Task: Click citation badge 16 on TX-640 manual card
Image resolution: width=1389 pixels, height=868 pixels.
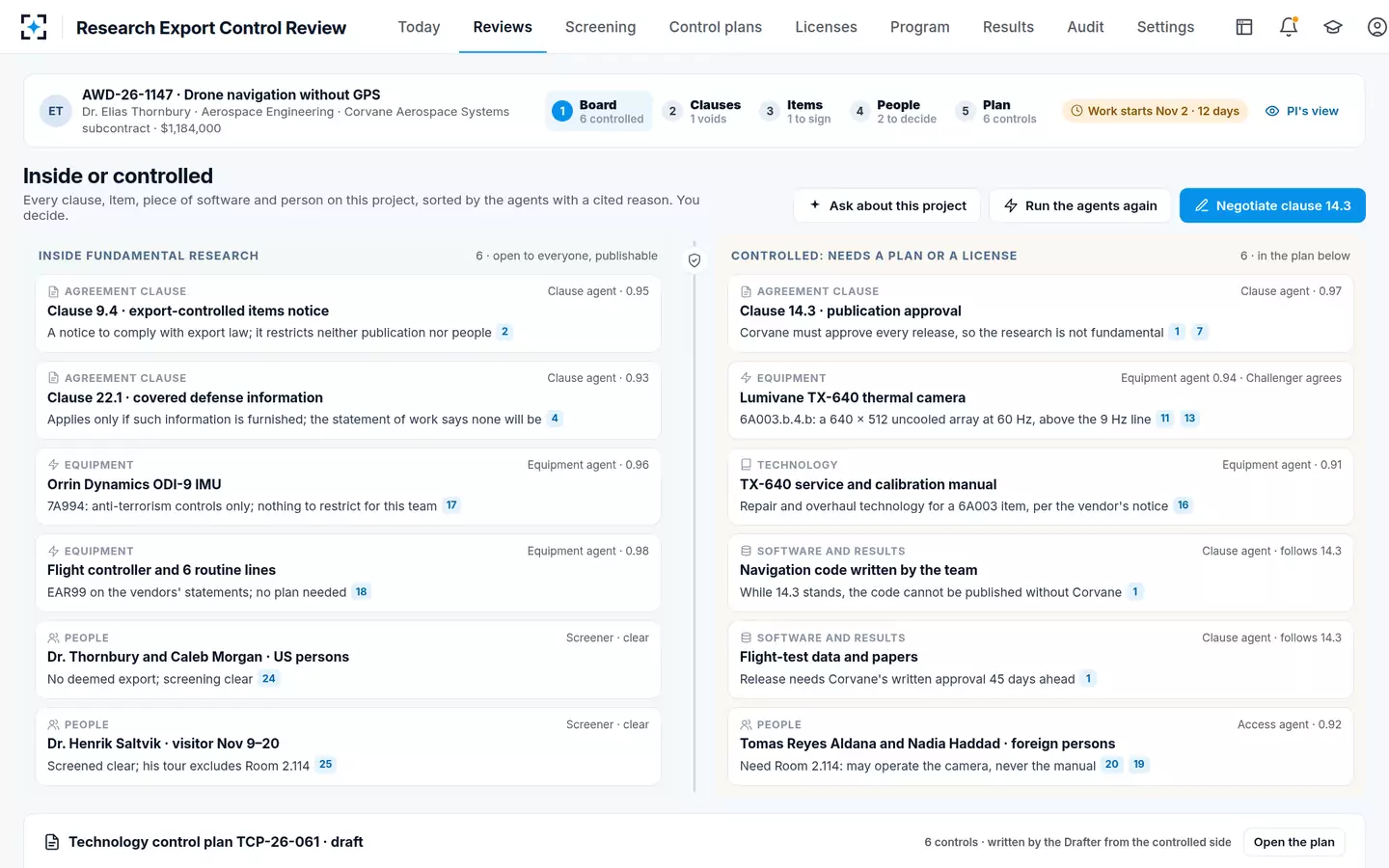Action: pos(1184,505)
